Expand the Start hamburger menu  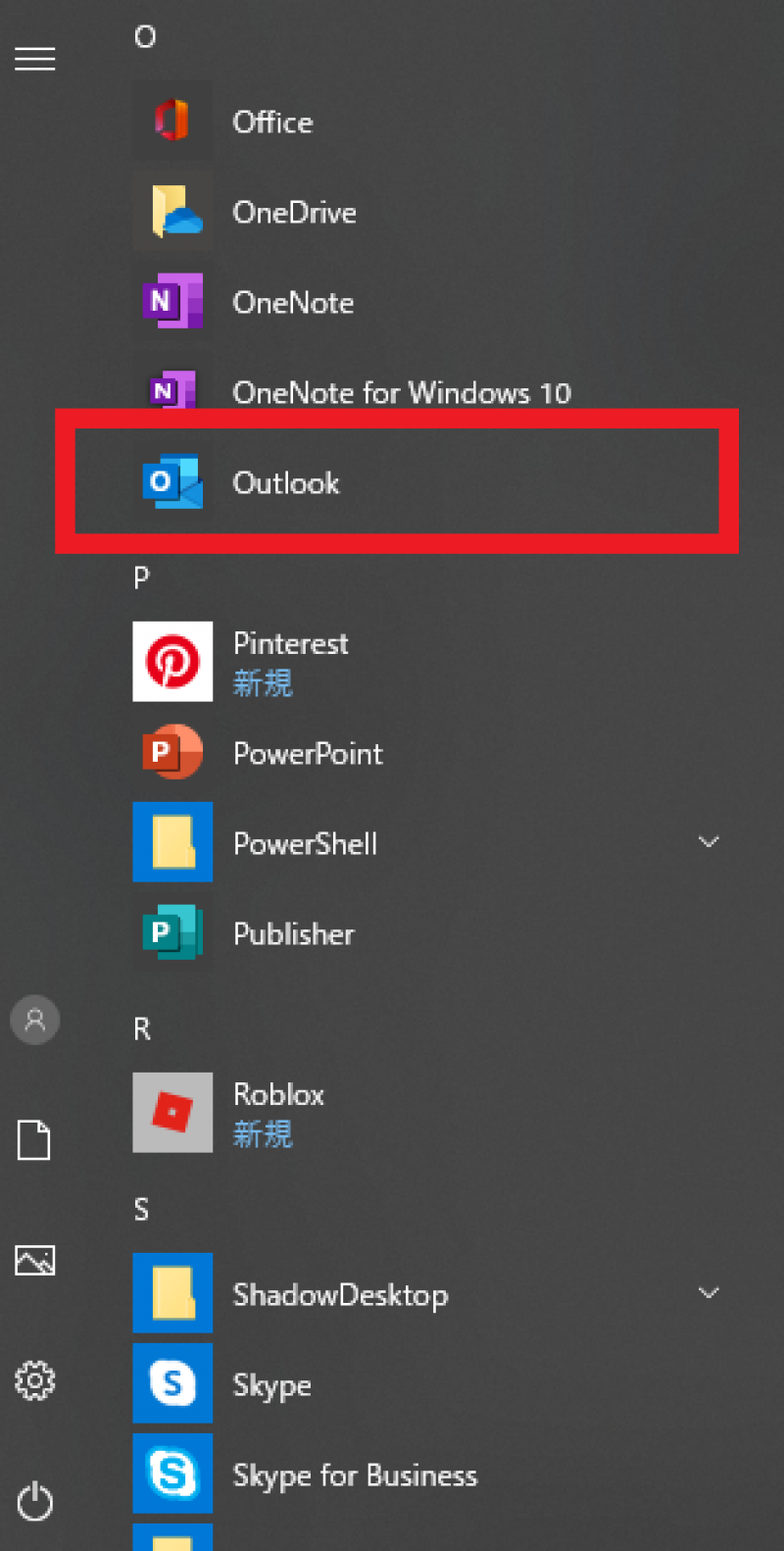coord(35,60)
